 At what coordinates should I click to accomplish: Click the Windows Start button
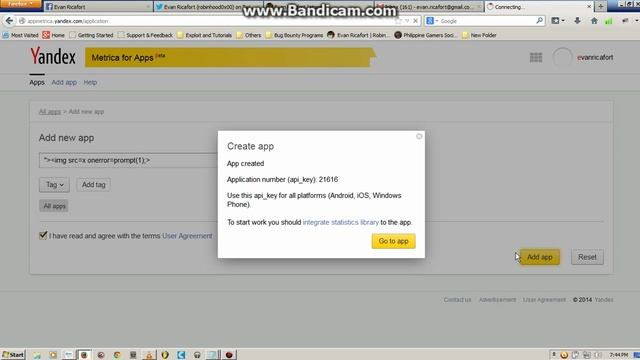pyautogui.click(x=13, y=355)
